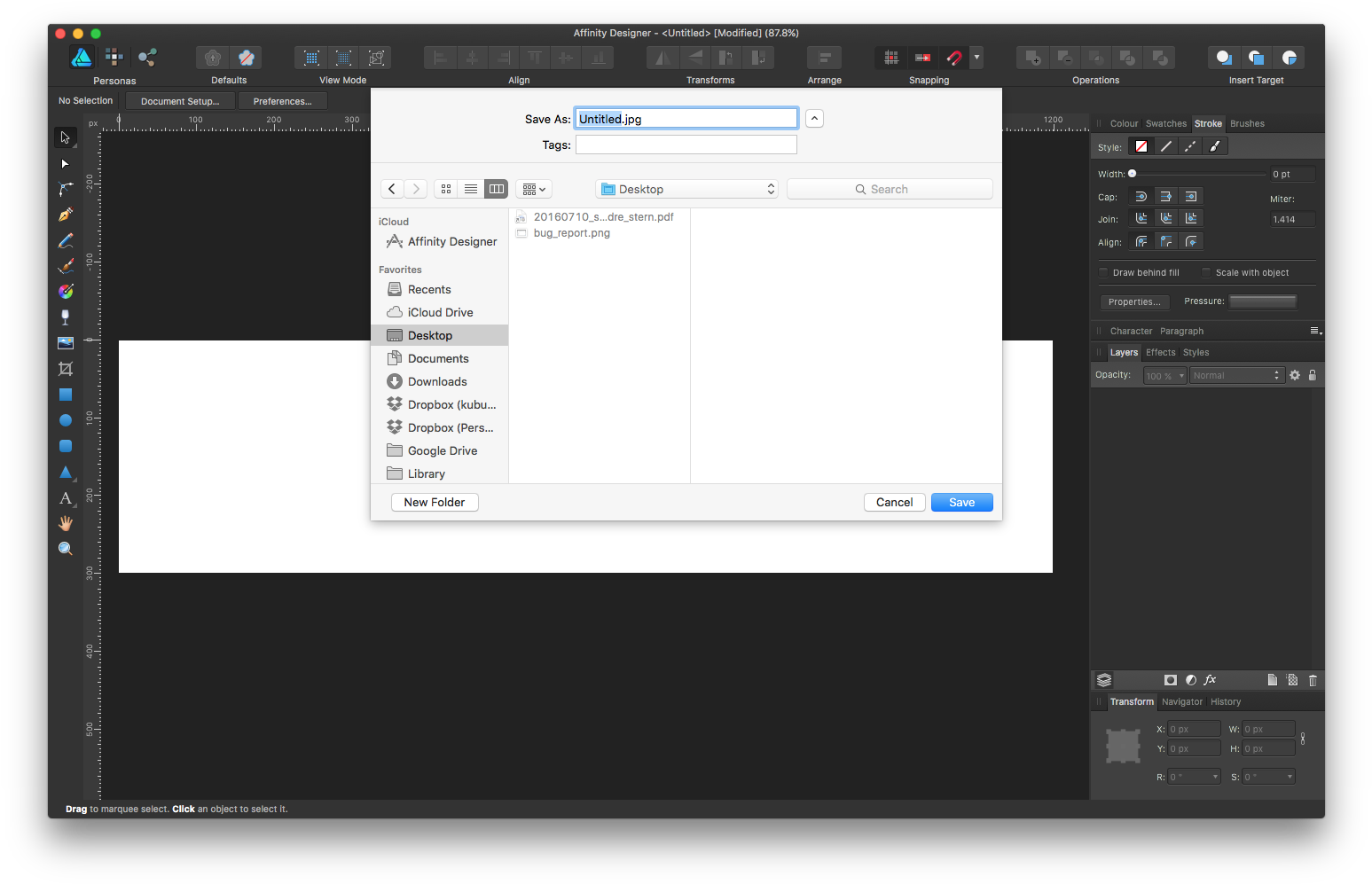Choose the Texture brush stroke style
Screen dimensions: 1372x884
1215,146
